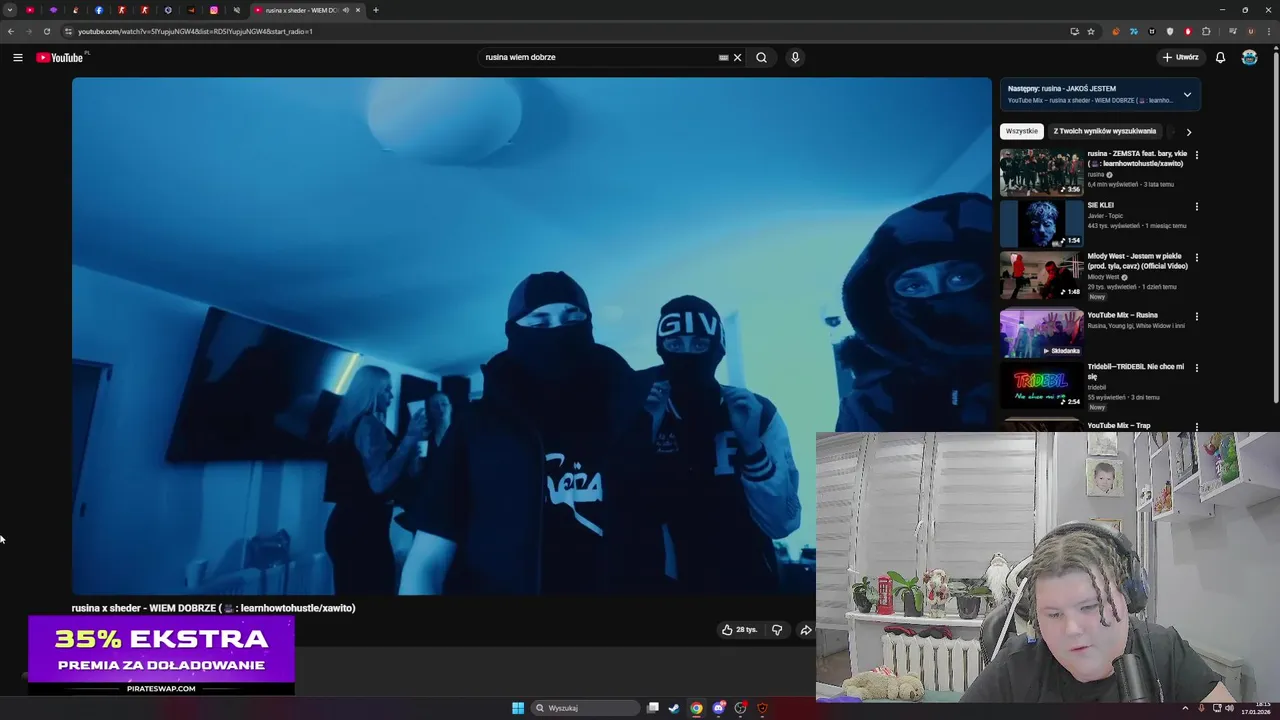Play the SIE KLEI thumbnail
The image size is (1280, 720).
1041,223
